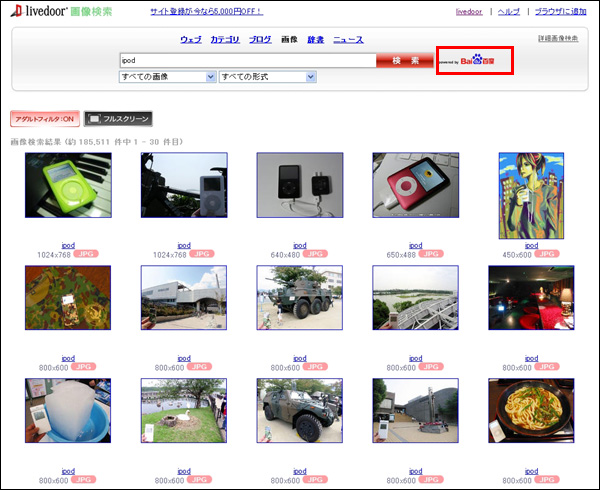Select the カテゴリ search tab
Image resolution: width=600 pixels, height=490 pixels.
click(225, 39)
